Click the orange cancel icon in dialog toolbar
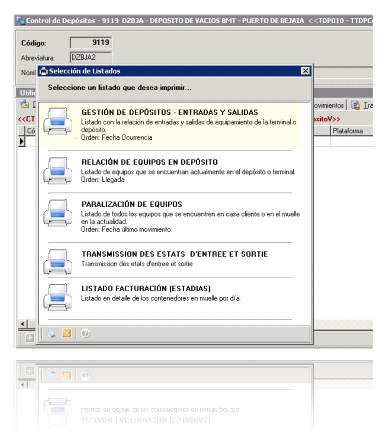This screenshot has height=445, width=386. [67, 333]
